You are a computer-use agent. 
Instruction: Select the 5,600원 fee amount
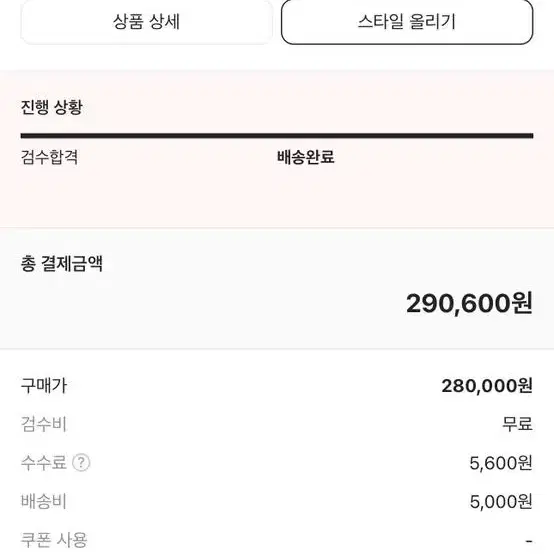[x=501, y=462]
